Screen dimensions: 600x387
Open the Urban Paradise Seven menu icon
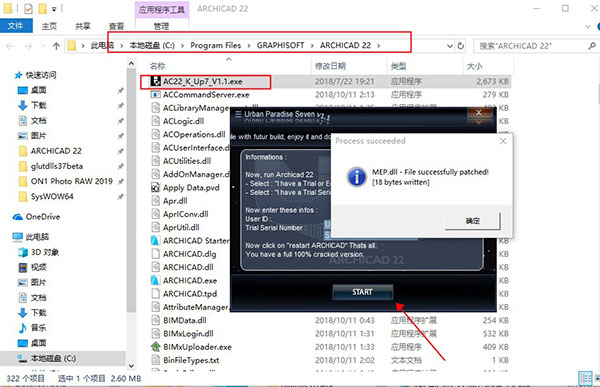tap(238, 114)
